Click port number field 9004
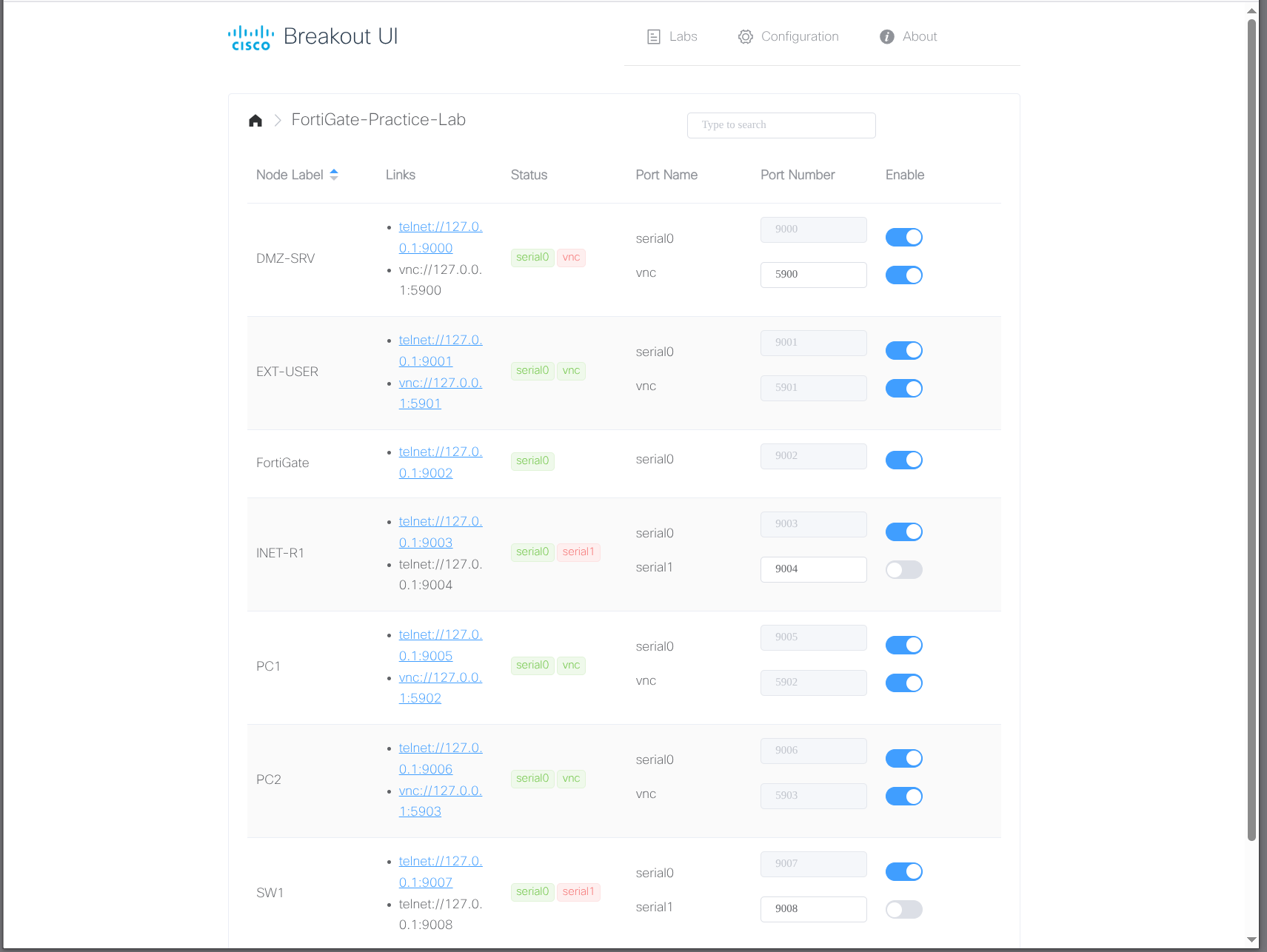This screenshot has width=1267, height=952. [813, 569]
